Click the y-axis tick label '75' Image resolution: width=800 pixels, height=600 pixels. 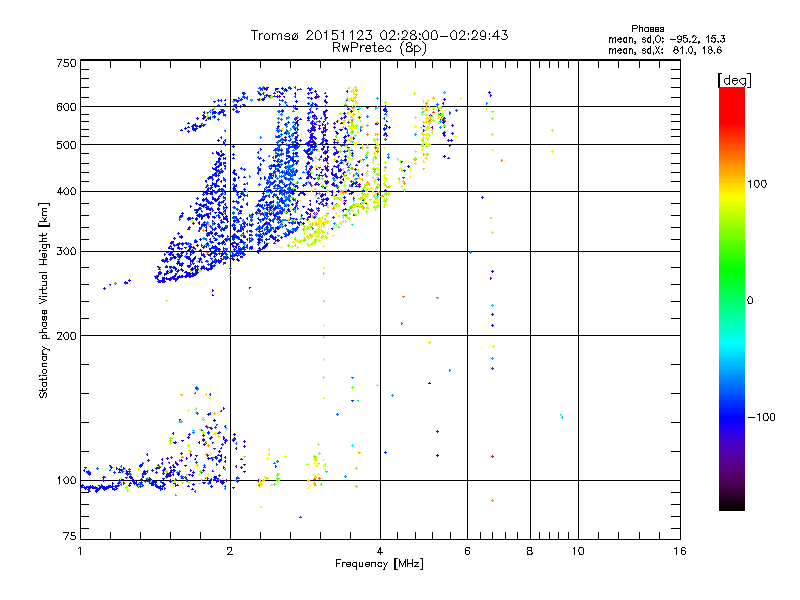click(70, 536)
